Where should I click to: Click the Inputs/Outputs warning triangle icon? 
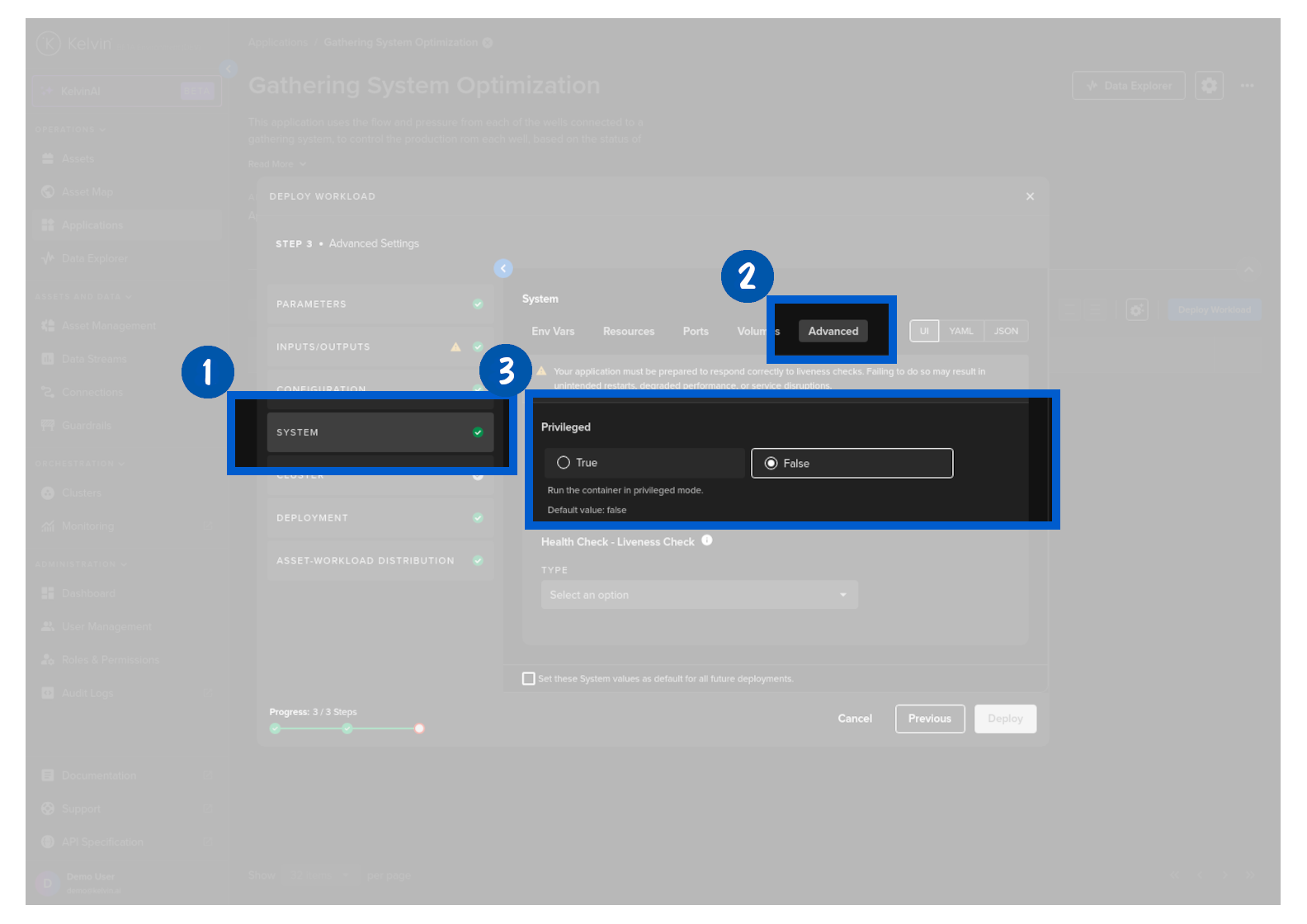pyautogui.click(x=455, y=347)
